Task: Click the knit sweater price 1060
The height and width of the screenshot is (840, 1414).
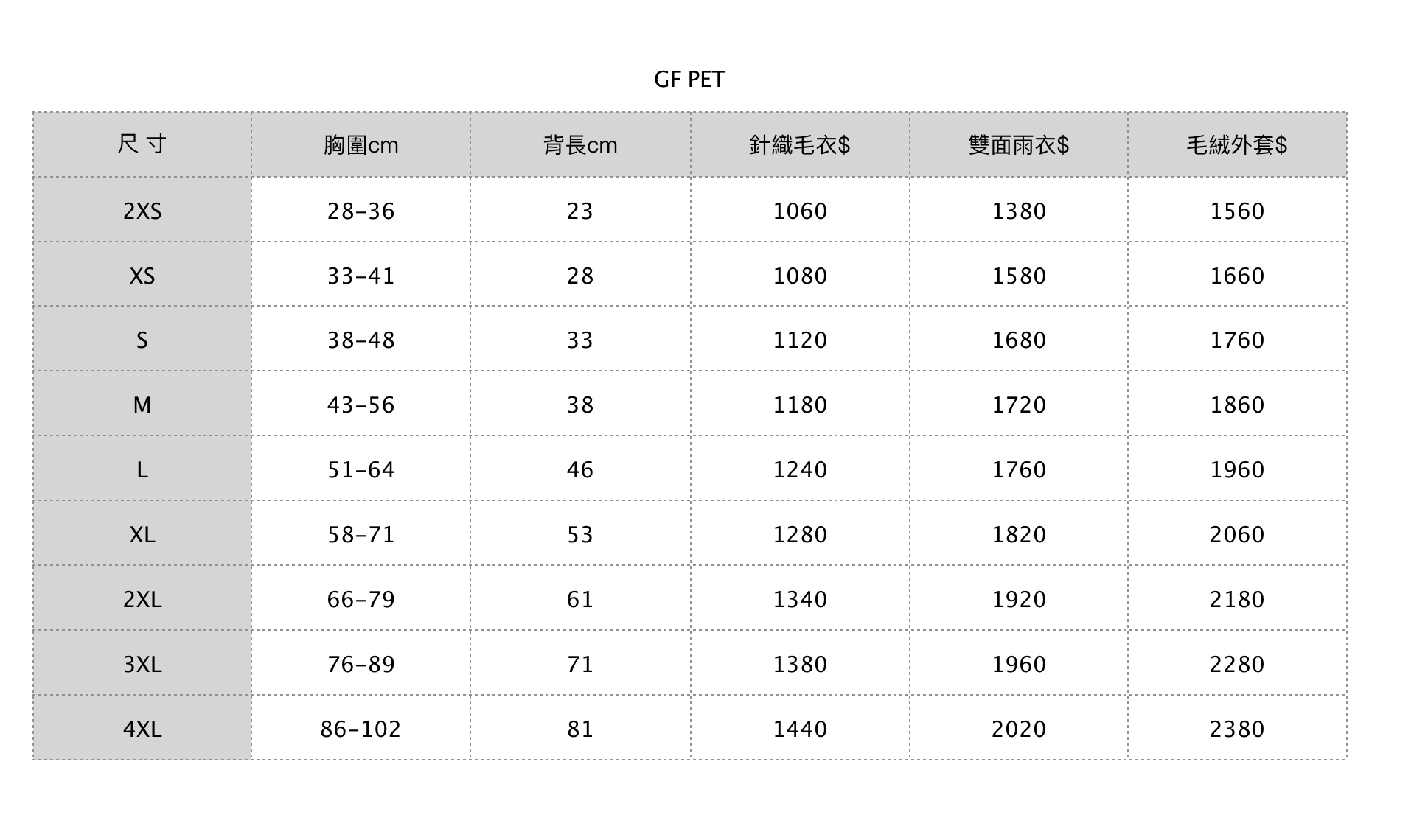Action: tap(800, 211)
